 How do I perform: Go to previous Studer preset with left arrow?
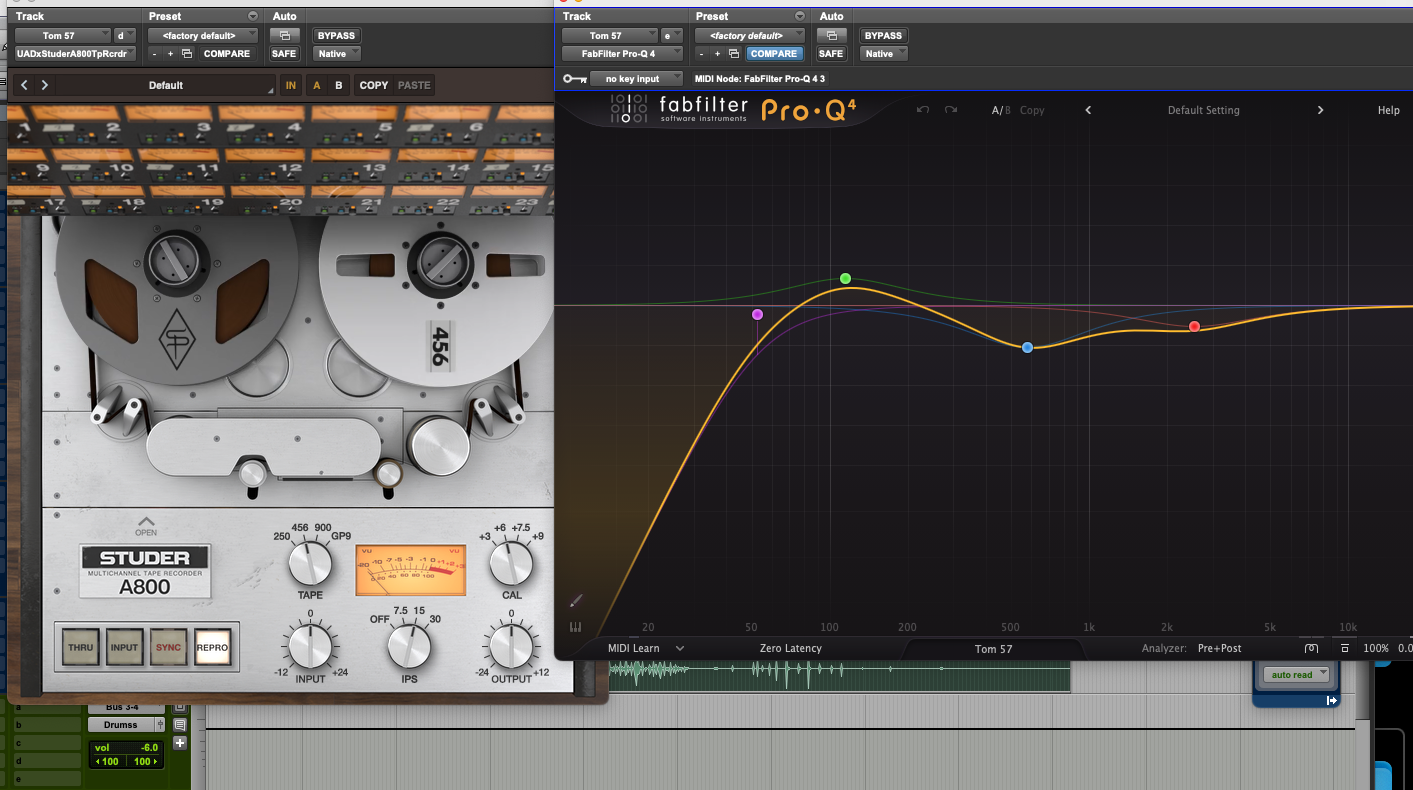25,85
